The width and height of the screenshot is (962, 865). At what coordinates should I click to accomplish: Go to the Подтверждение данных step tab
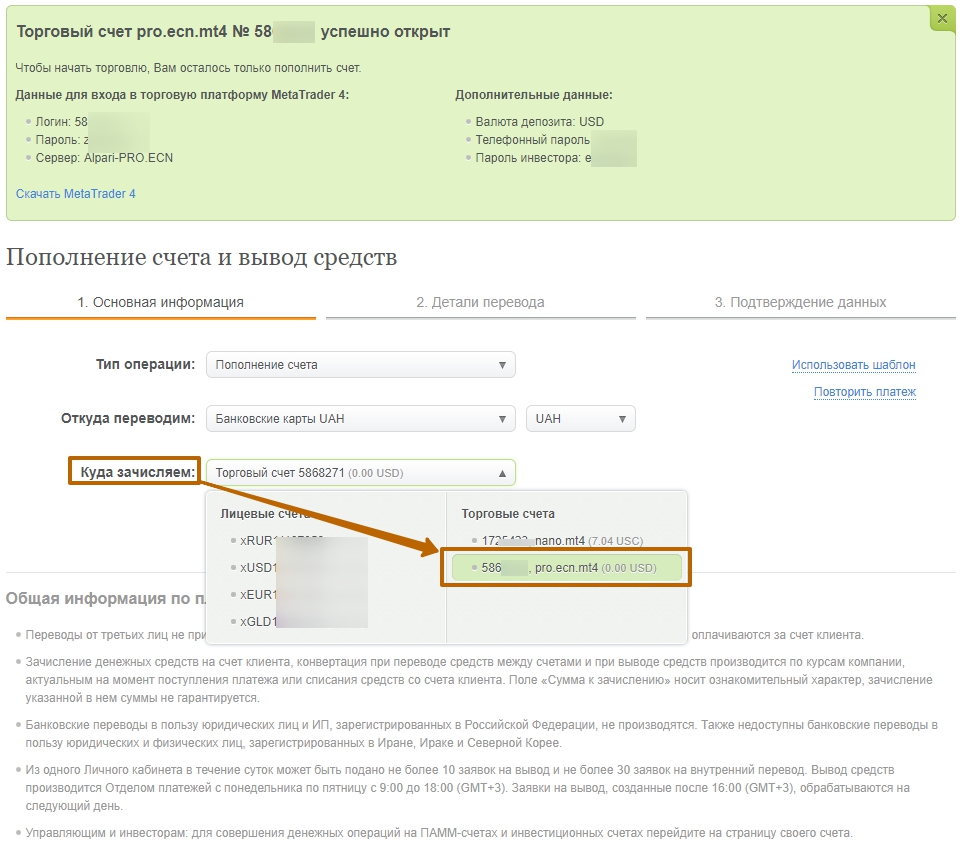800,302
